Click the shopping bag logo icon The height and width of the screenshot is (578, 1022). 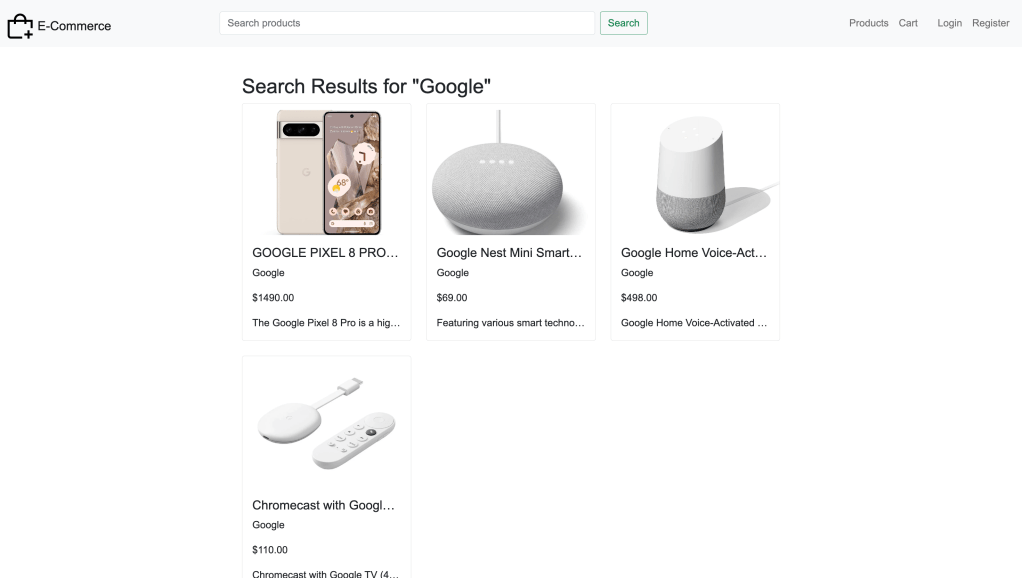click(x=20, y=26)
